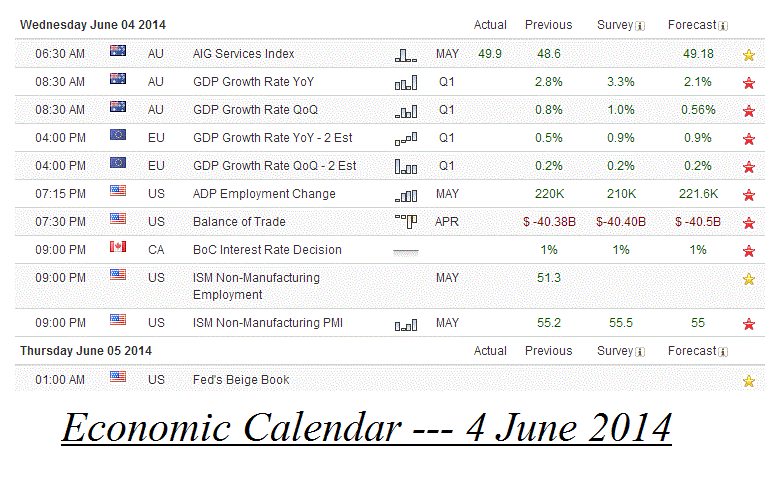776x486 pixels.
Task: Click the Fed's Beige Book link
Action: click(x=241, y=380)
